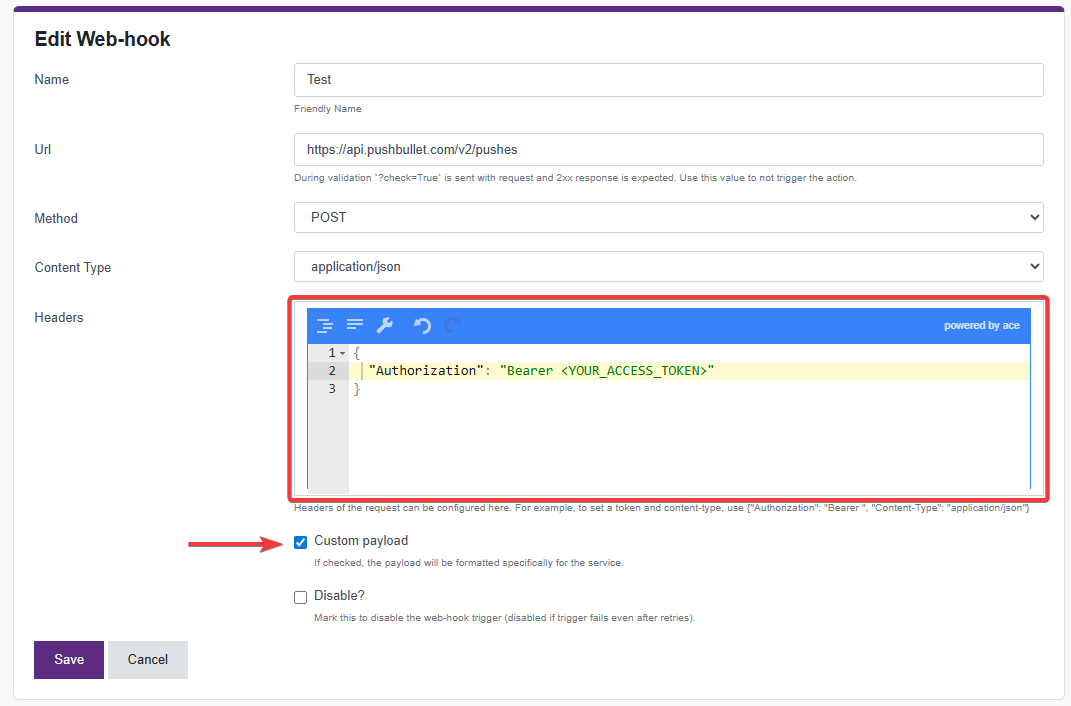
Task: Click the wrench repair icon in editor
Action: [385, 325]
